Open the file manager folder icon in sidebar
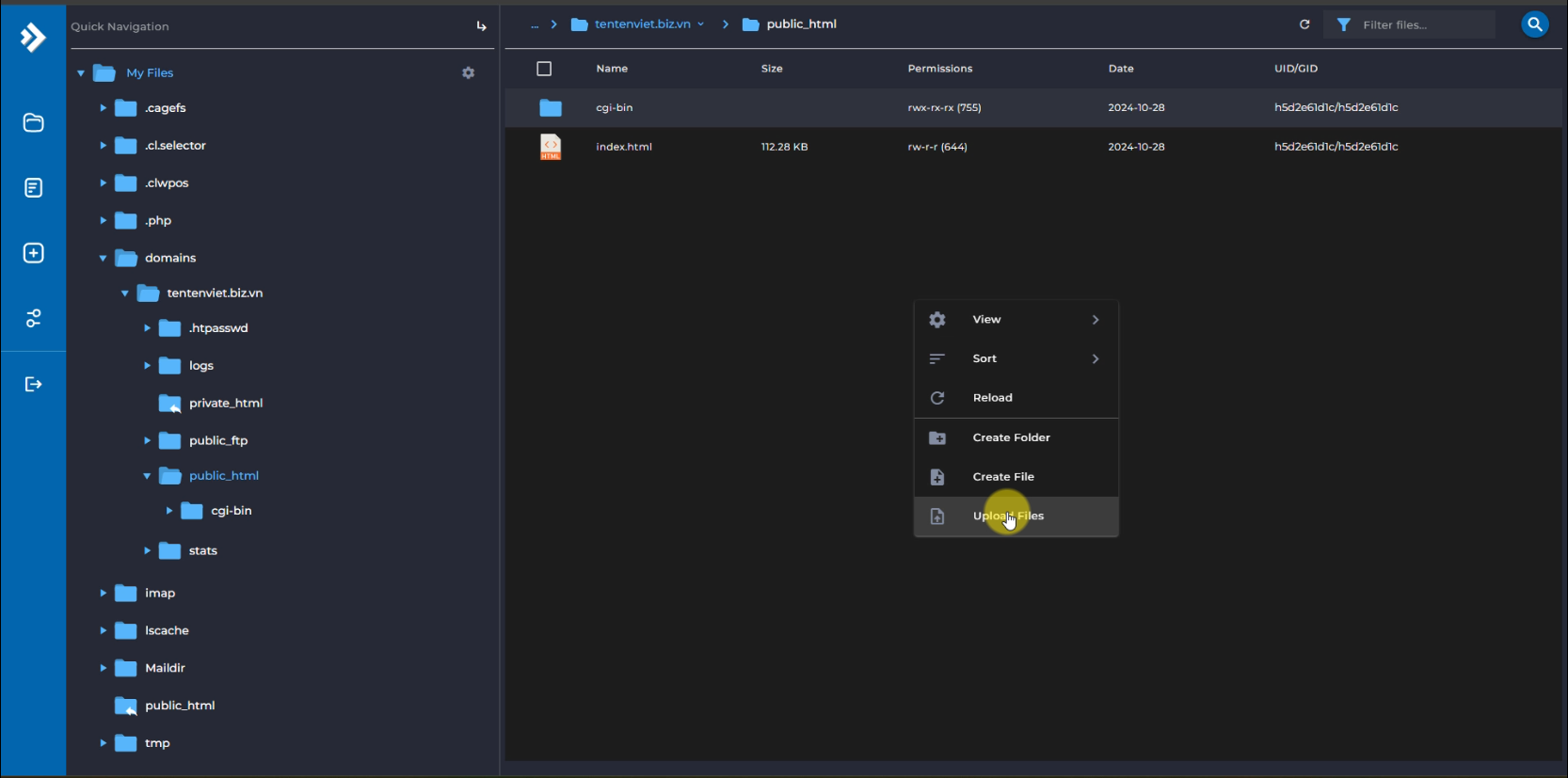Image resolution: width=1568 pixels, height=778 pixels. pyautogui.click(x=33, y=122)
